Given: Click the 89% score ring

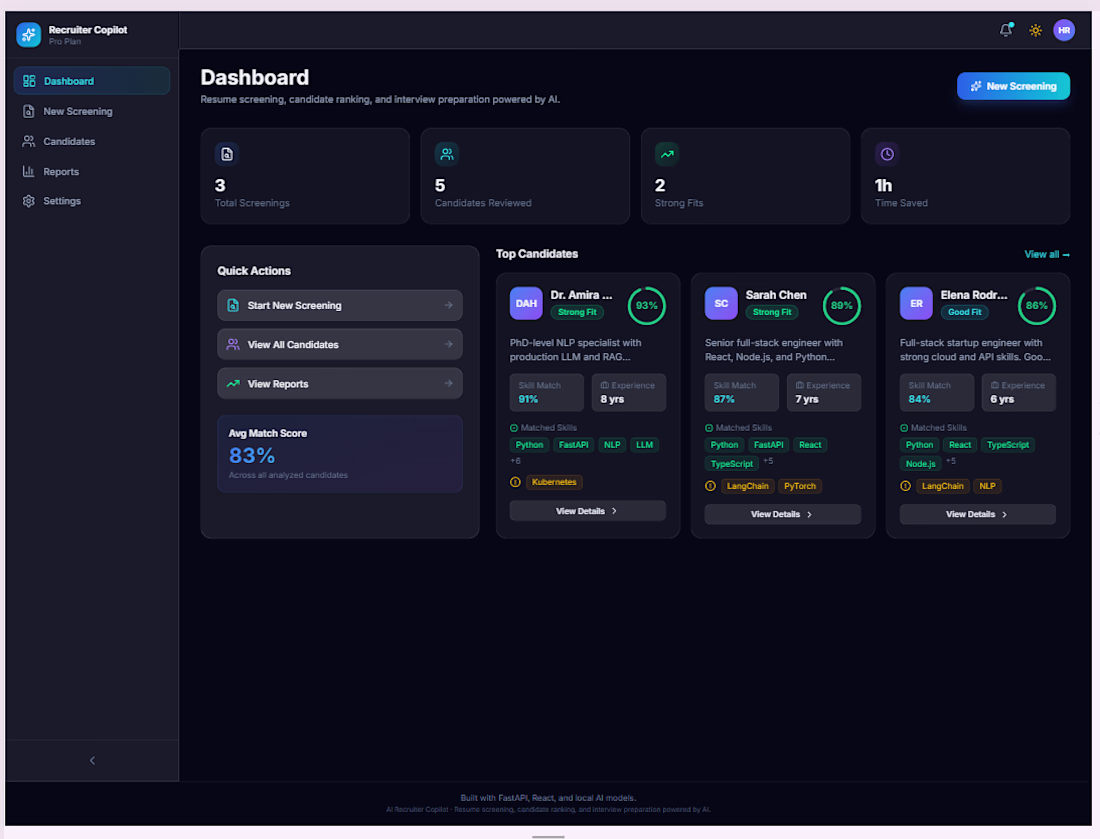Looking at the screenshot, I should click(x=841, y=306).
